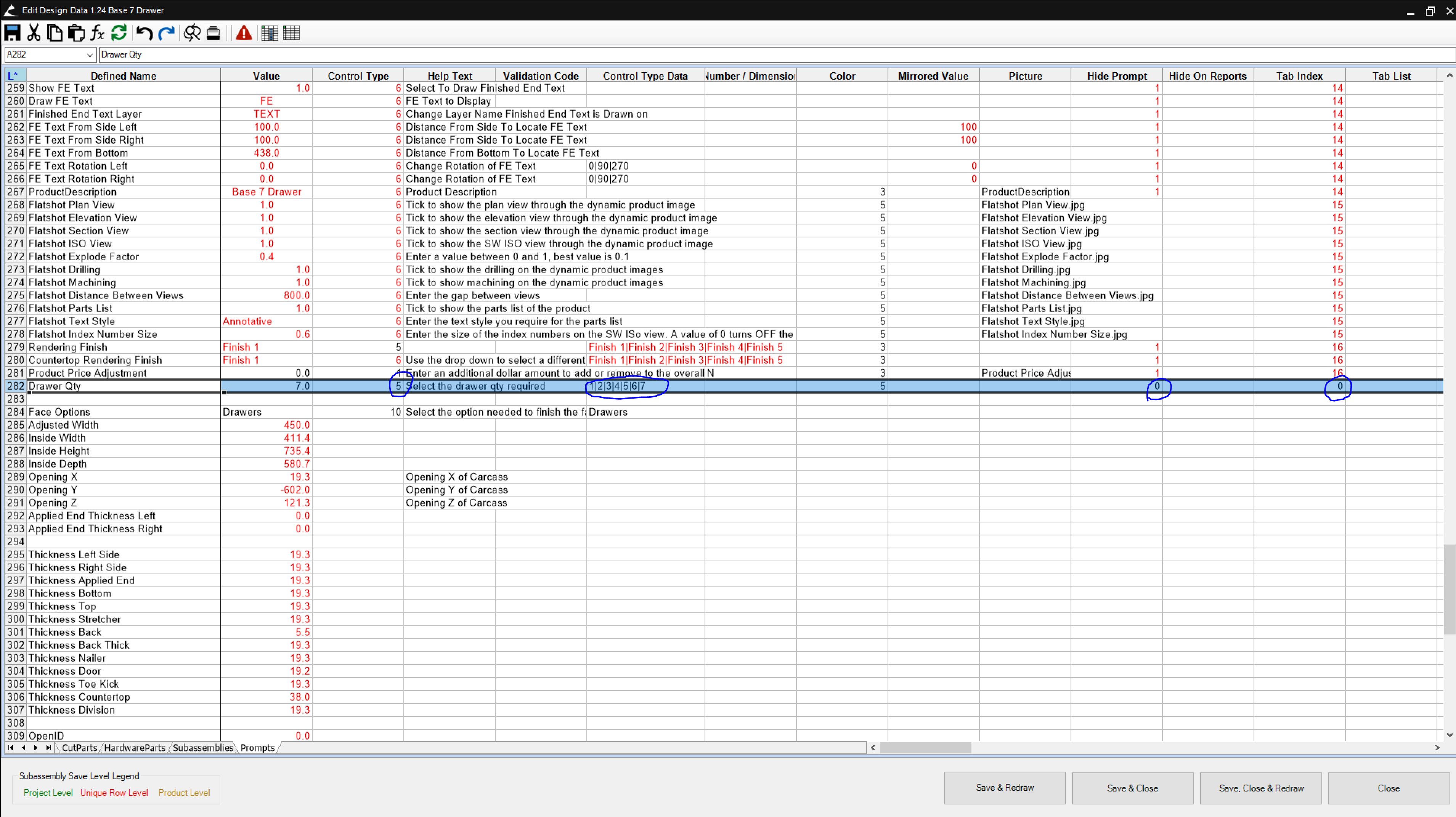Expand the A282 cell reference dropdown
The height and width of the screenshot is (817, 1456).
(x=89, y=55)
